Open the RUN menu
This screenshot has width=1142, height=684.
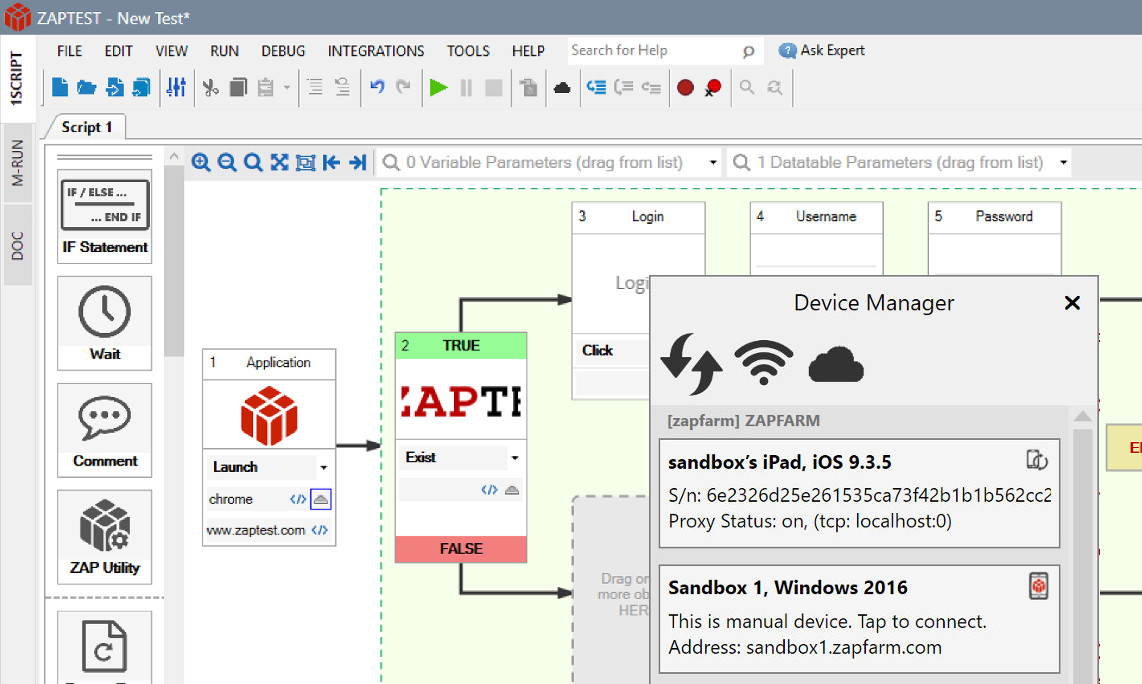pyautogui.click(x=224, y=51)
